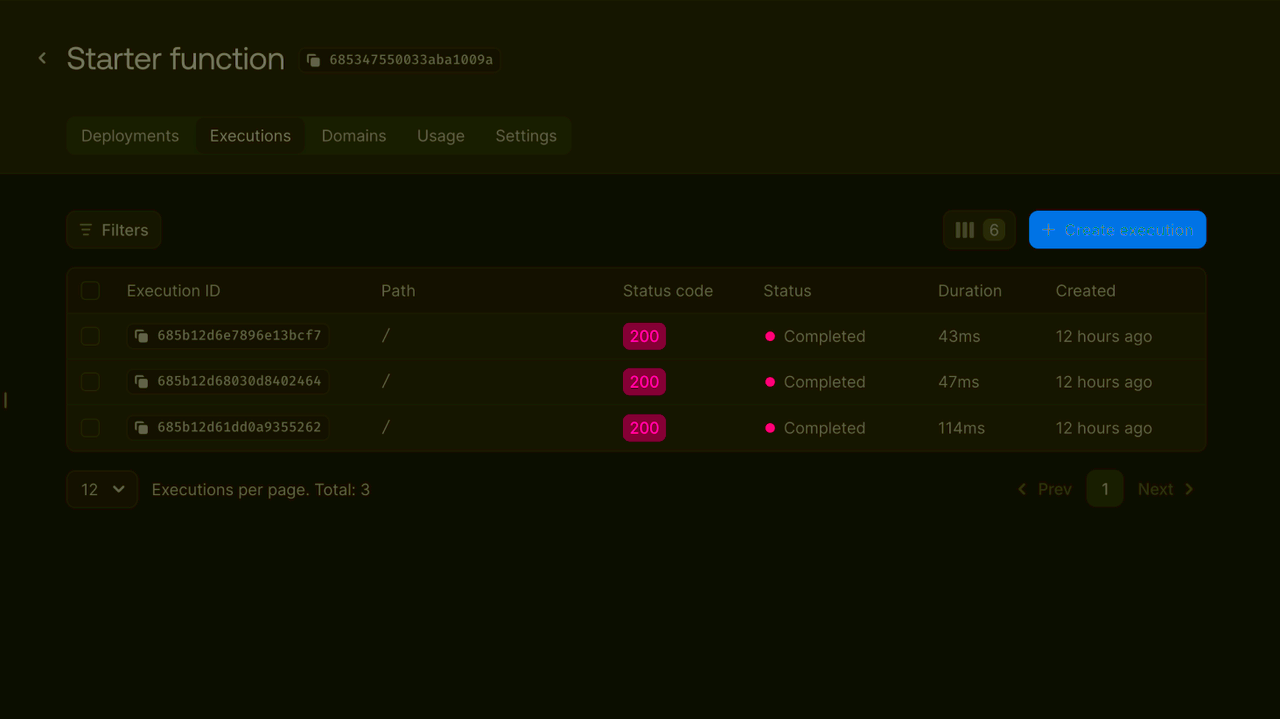
Task: Toggle the select-all checkbox in table header
Action: [90, 290]
